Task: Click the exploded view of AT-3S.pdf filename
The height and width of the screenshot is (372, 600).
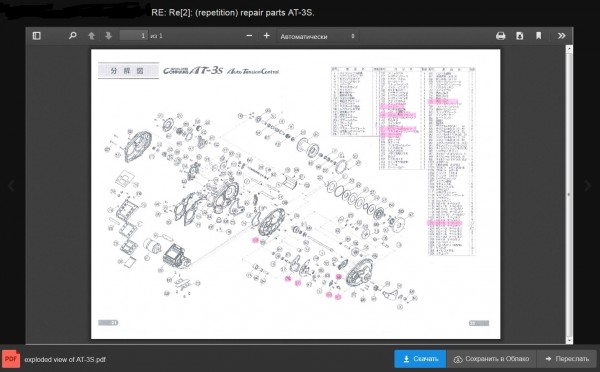Action: click(x=65, y=359)
